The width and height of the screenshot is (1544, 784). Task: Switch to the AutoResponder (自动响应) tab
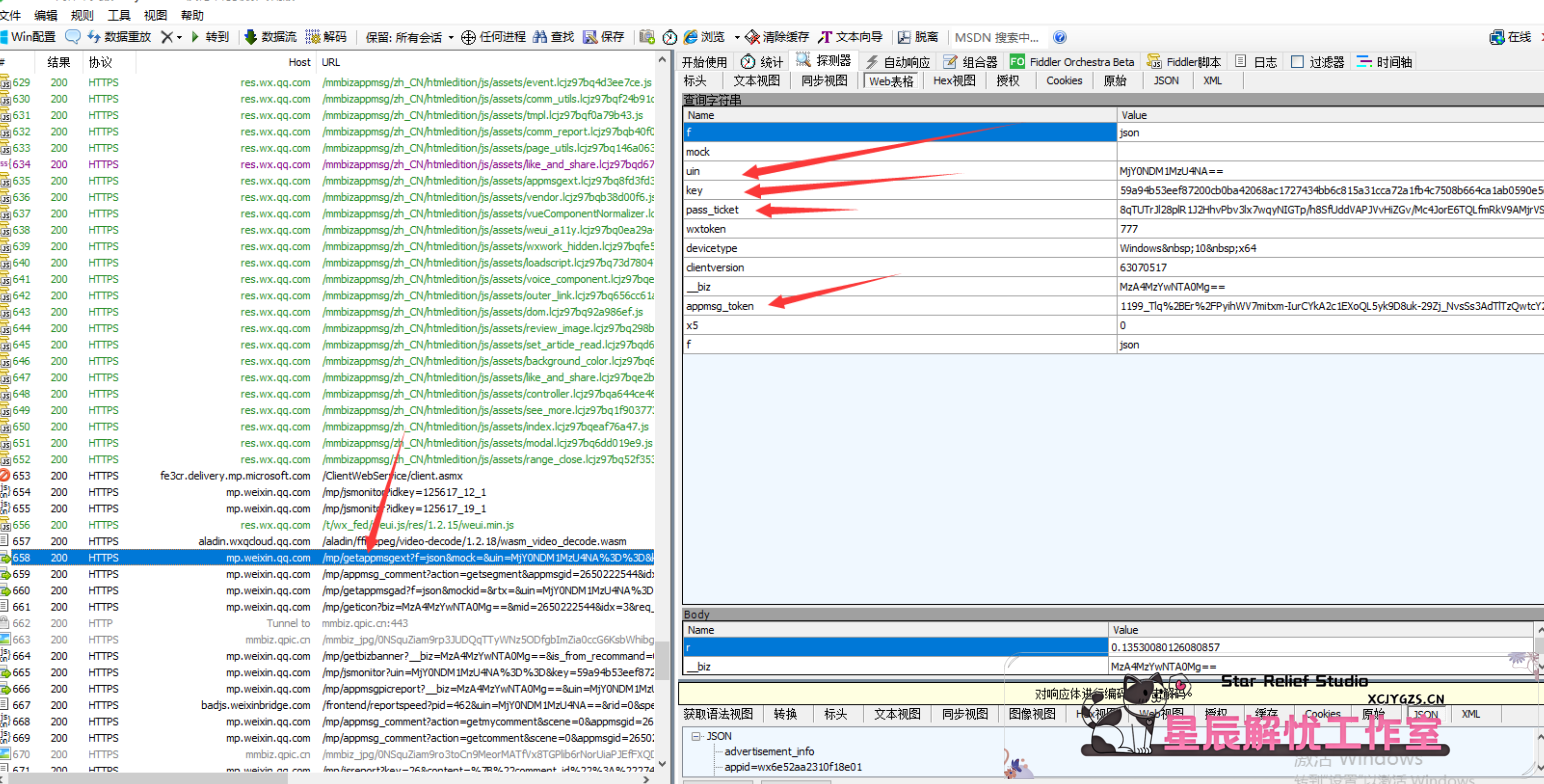(898, 62)
